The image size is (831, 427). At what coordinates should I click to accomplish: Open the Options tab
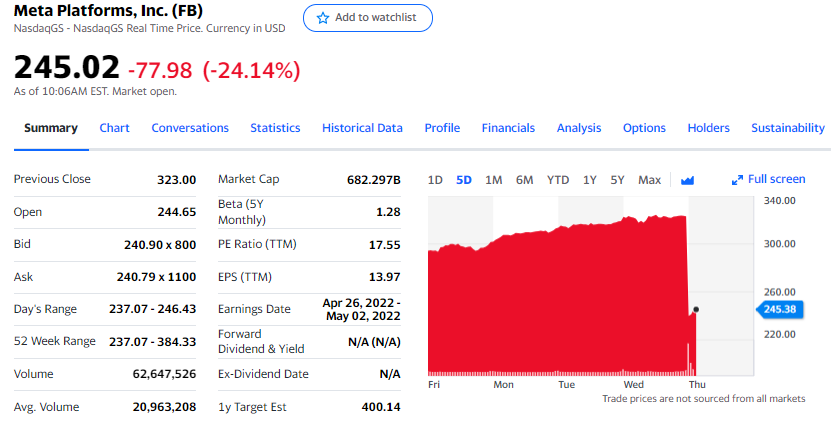tap(644, 128)
